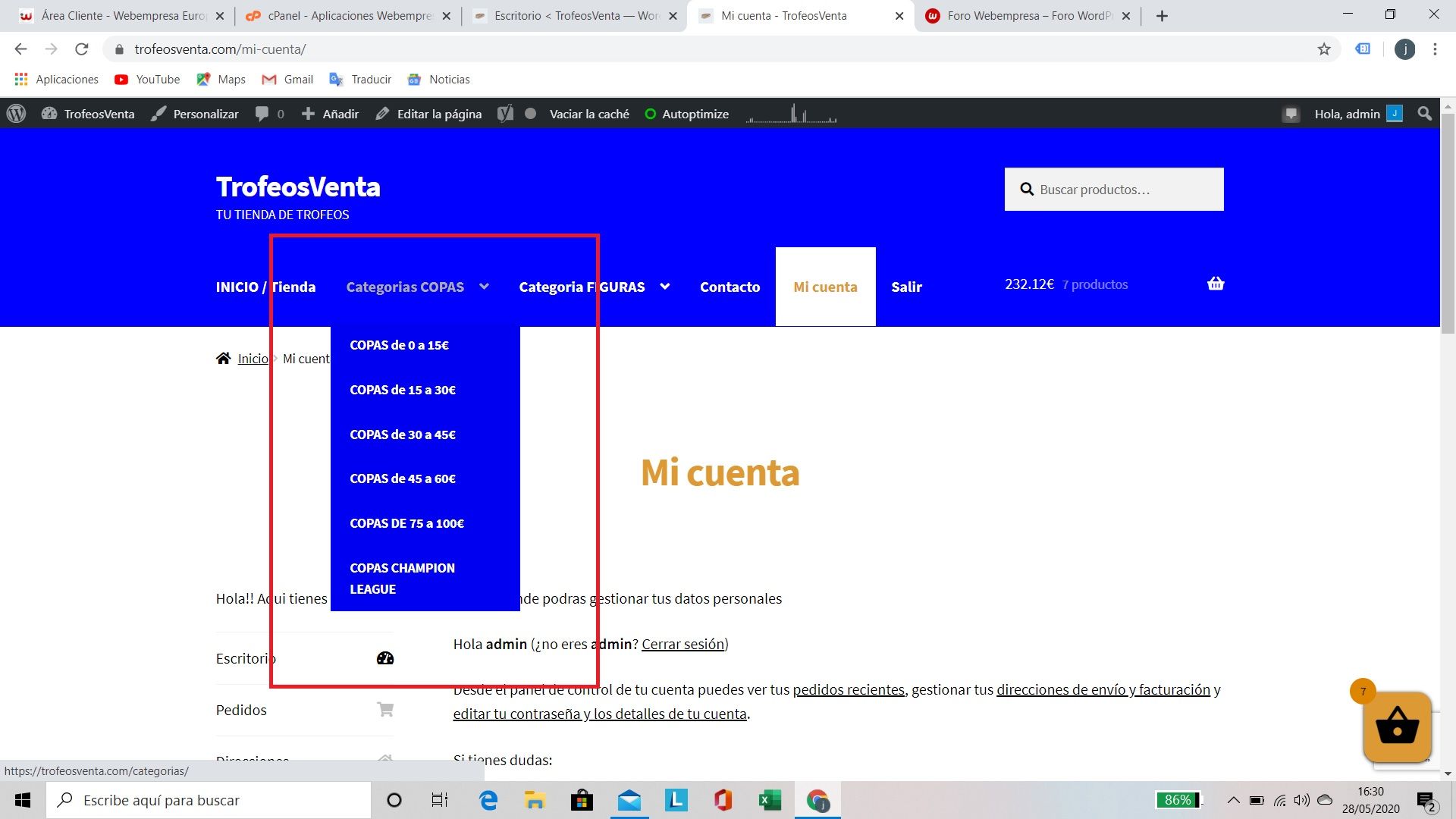Focus the Buscar productos search field
The image size is (1456, 819).
(1114, 189)
